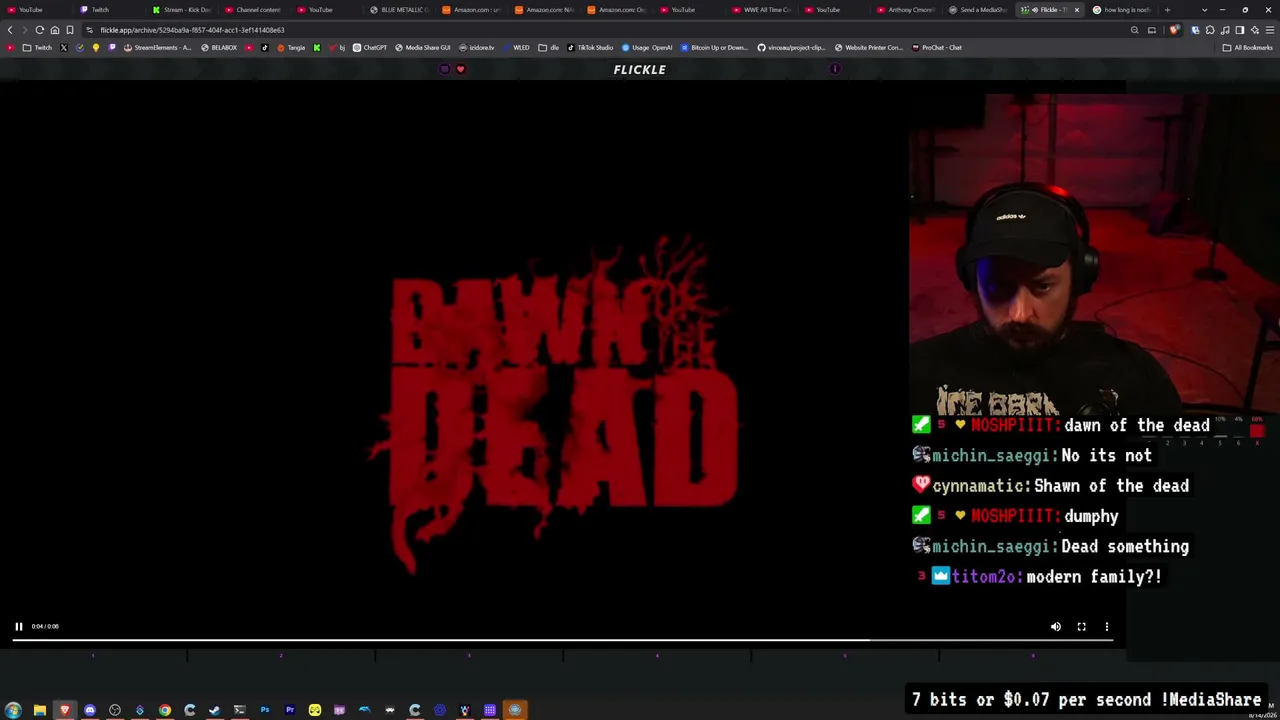The height and width of the screenshot is (720, 1280).
Task: Open the 'how long is' Google tab
Action: tap(1123, 10)
